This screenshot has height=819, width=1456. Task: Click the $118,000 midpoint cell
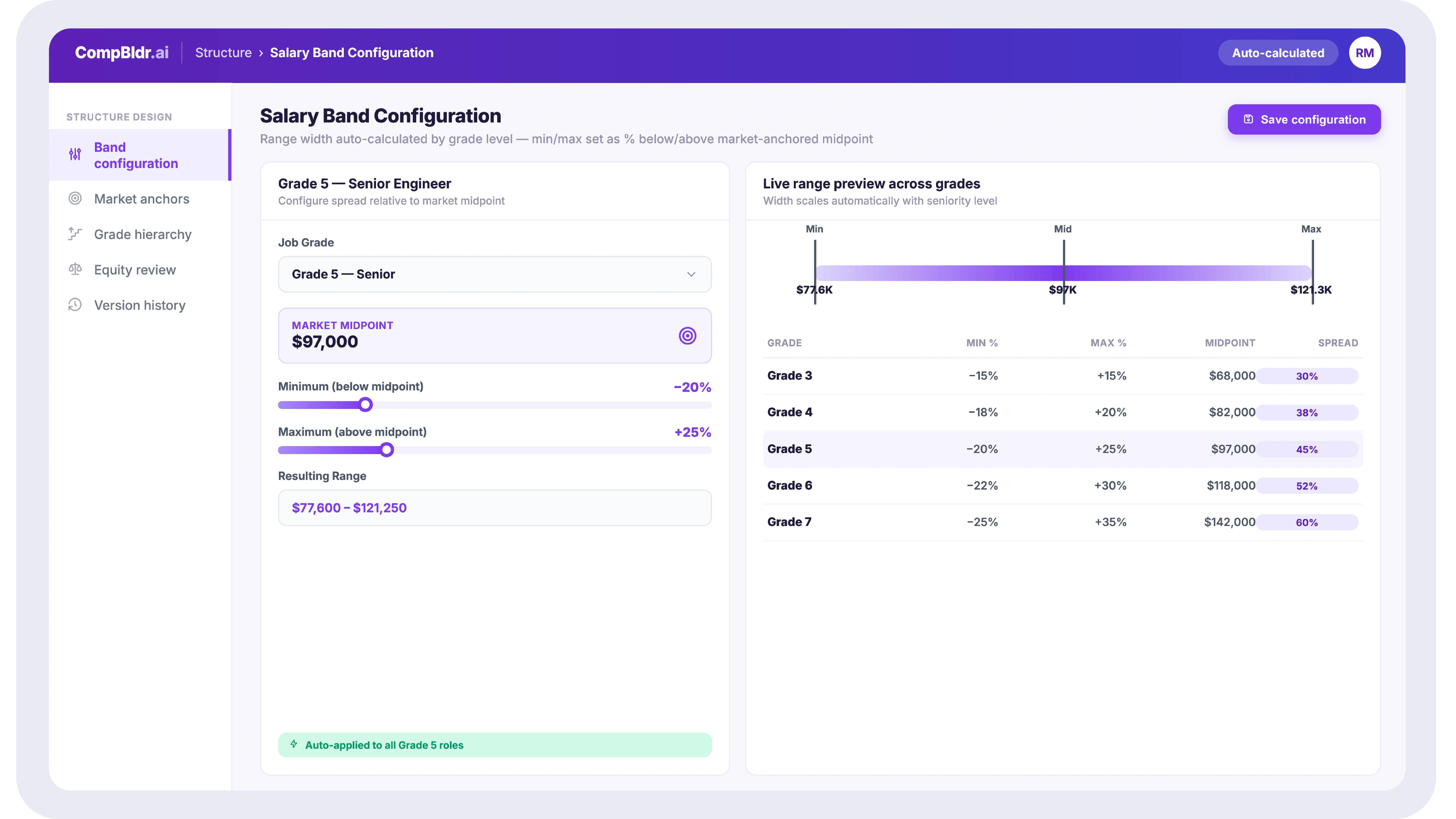[1231, 486]
